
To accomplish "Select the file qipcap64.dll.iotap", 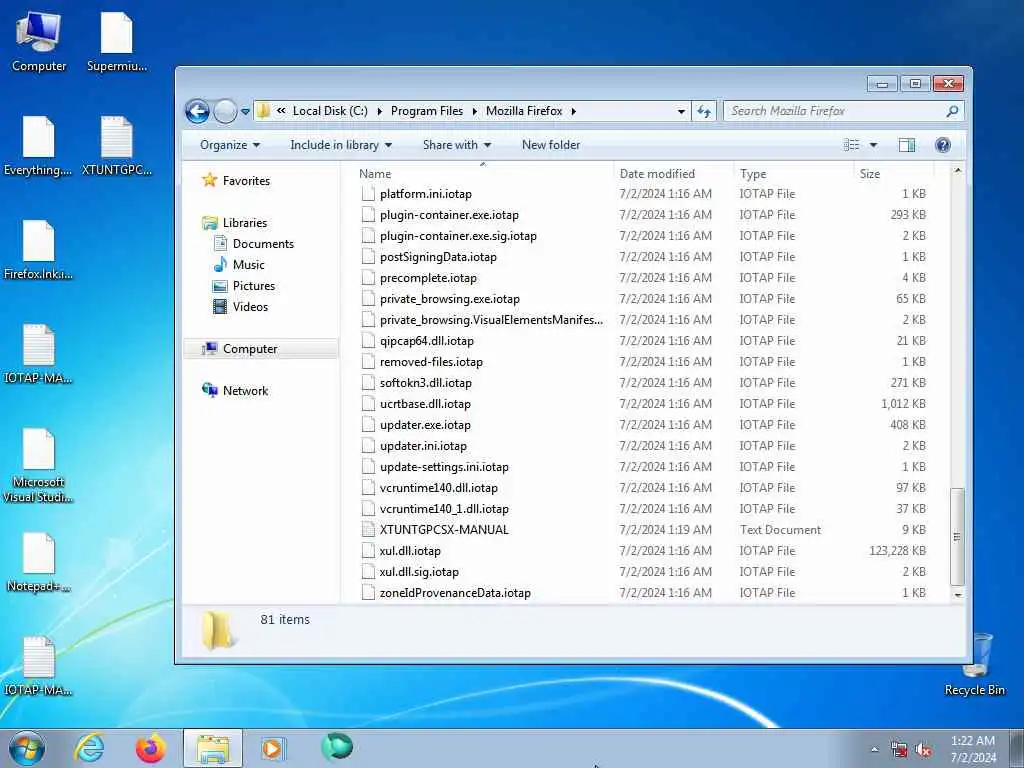I will (x=426, y=341).
